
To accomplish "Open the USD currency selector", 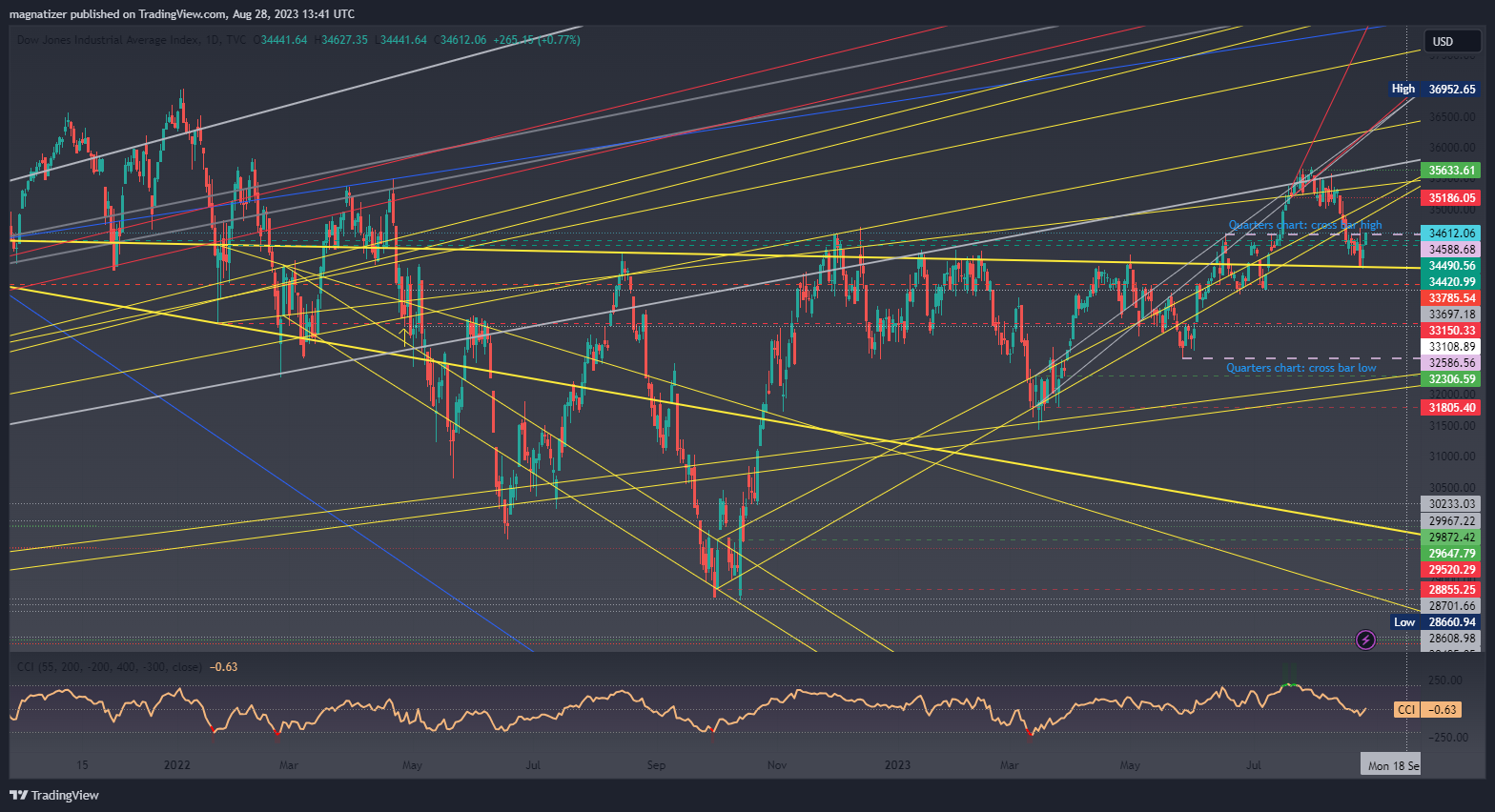I will click(1443, 41).
